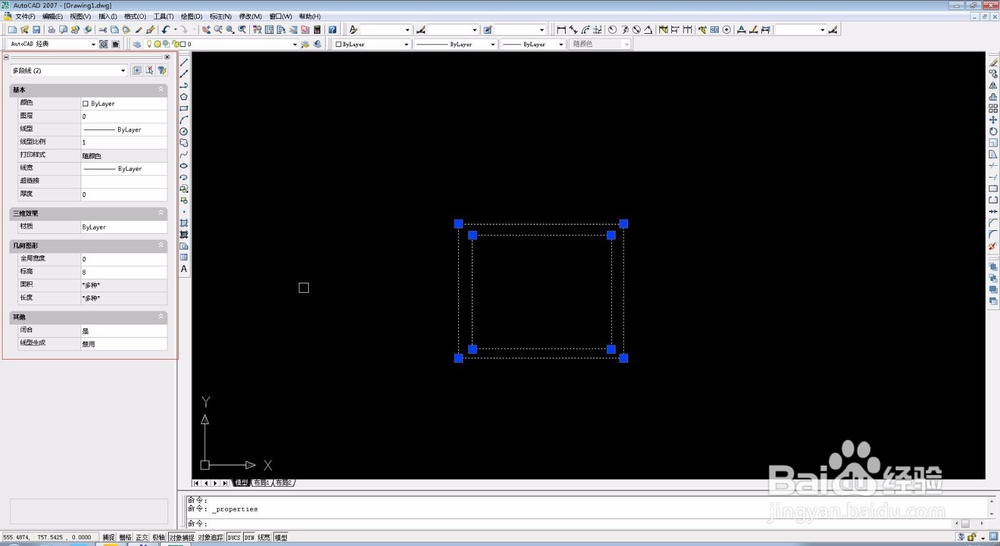
Task: Open the 帮助(H) menu
Action: pyautogui.click(x=310, y=16)
